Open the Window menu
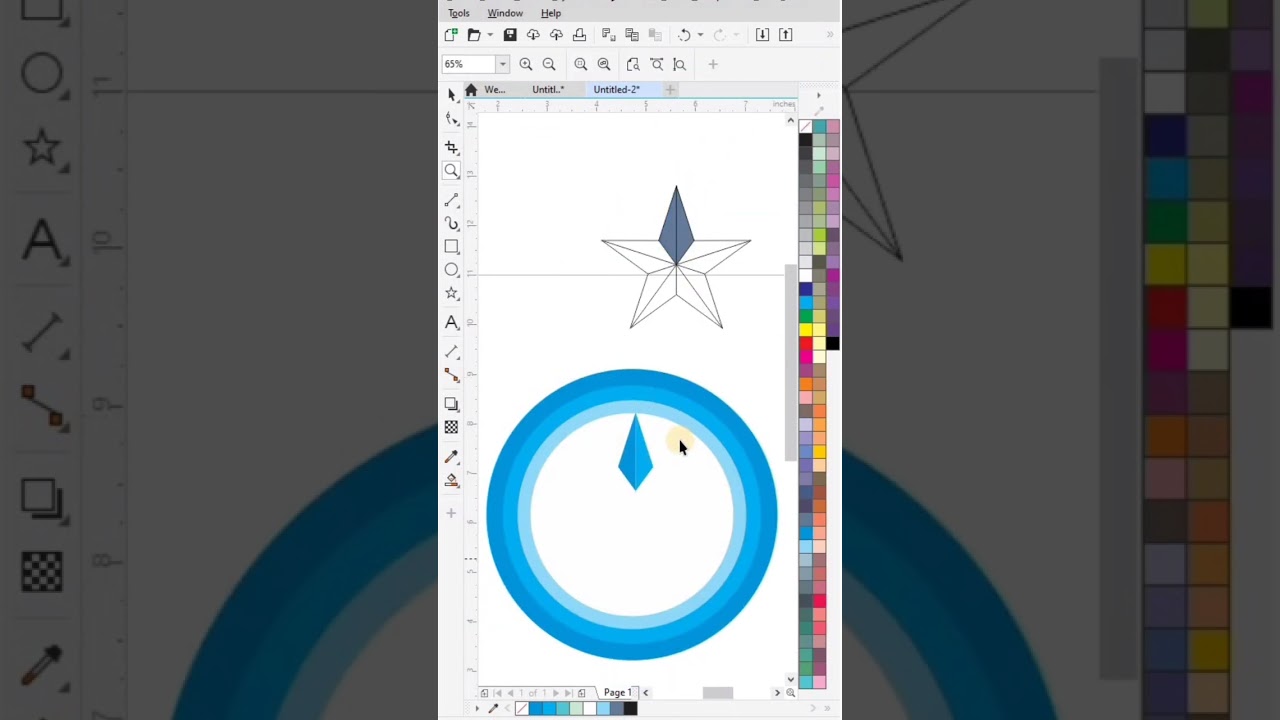 pos(505,13)
